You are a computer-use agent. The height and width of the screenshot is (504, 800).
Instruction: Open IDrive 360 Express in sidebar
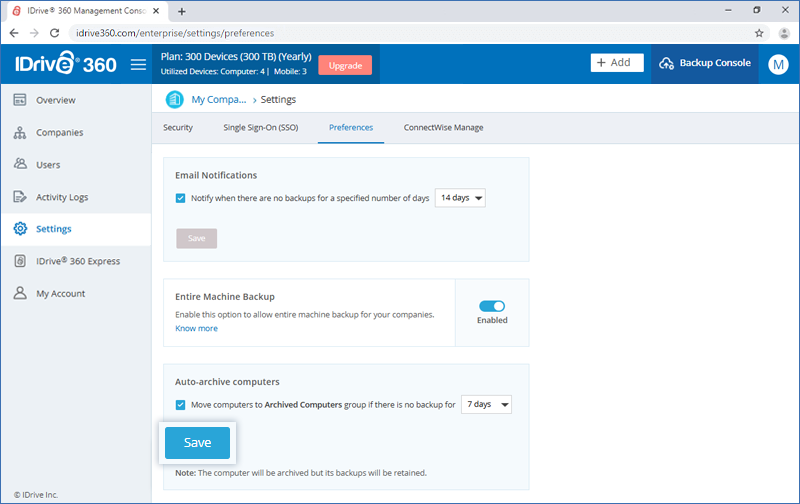(77, 261)
